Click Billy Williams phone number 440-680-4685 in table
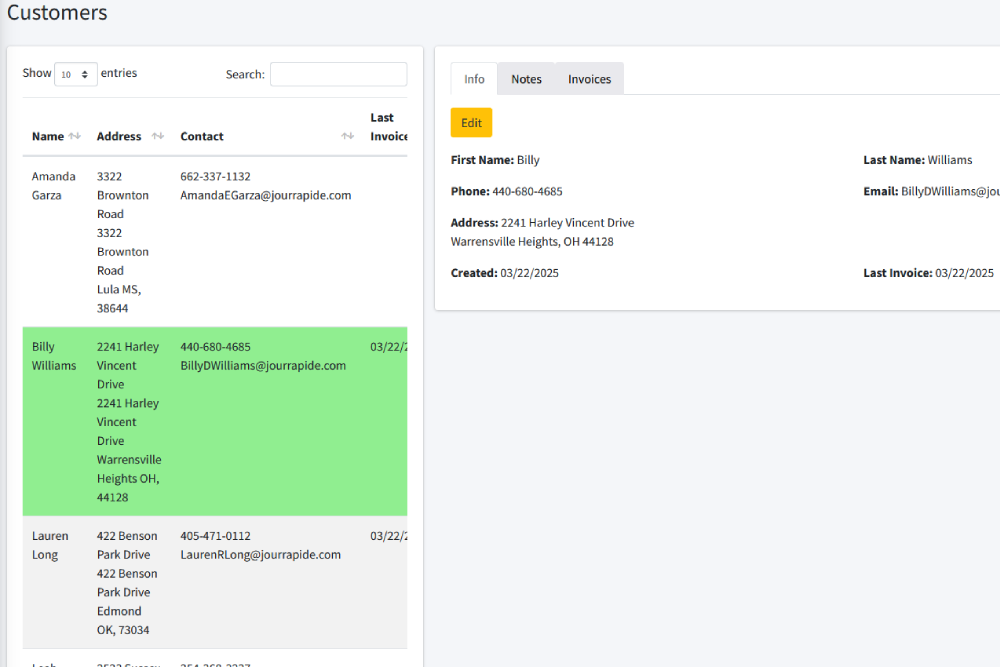The image size is (1000, 667). tap(215, 347)
